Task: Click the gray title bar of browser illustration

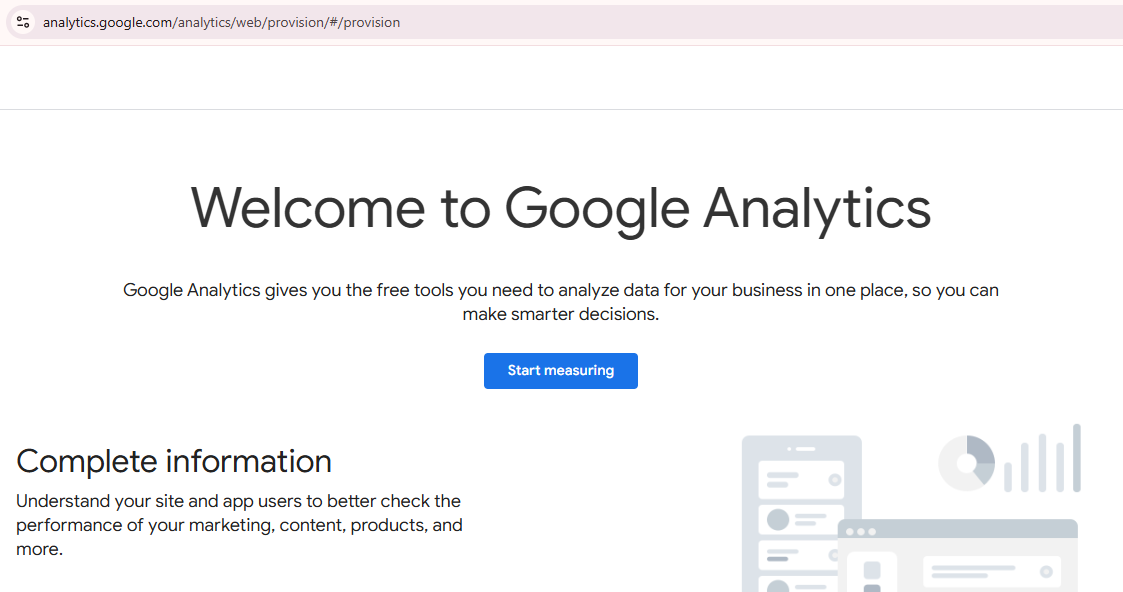Action: 958,529
